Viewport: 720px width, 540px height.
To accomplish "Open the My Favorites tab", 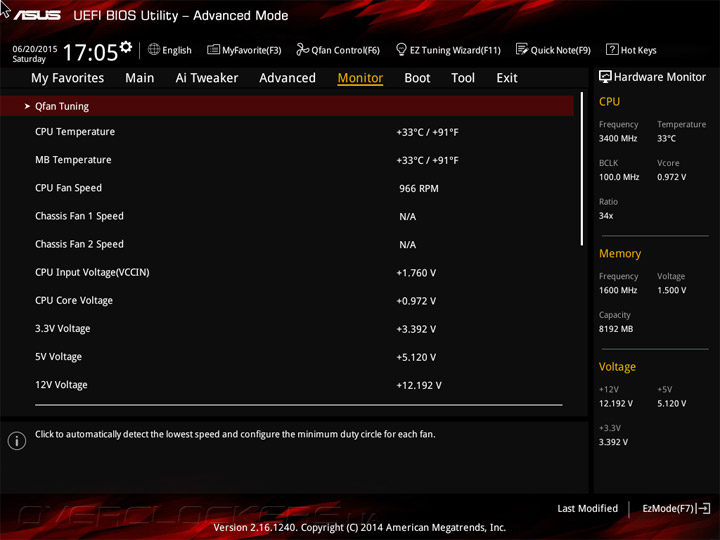I will (x=68, y=78).
